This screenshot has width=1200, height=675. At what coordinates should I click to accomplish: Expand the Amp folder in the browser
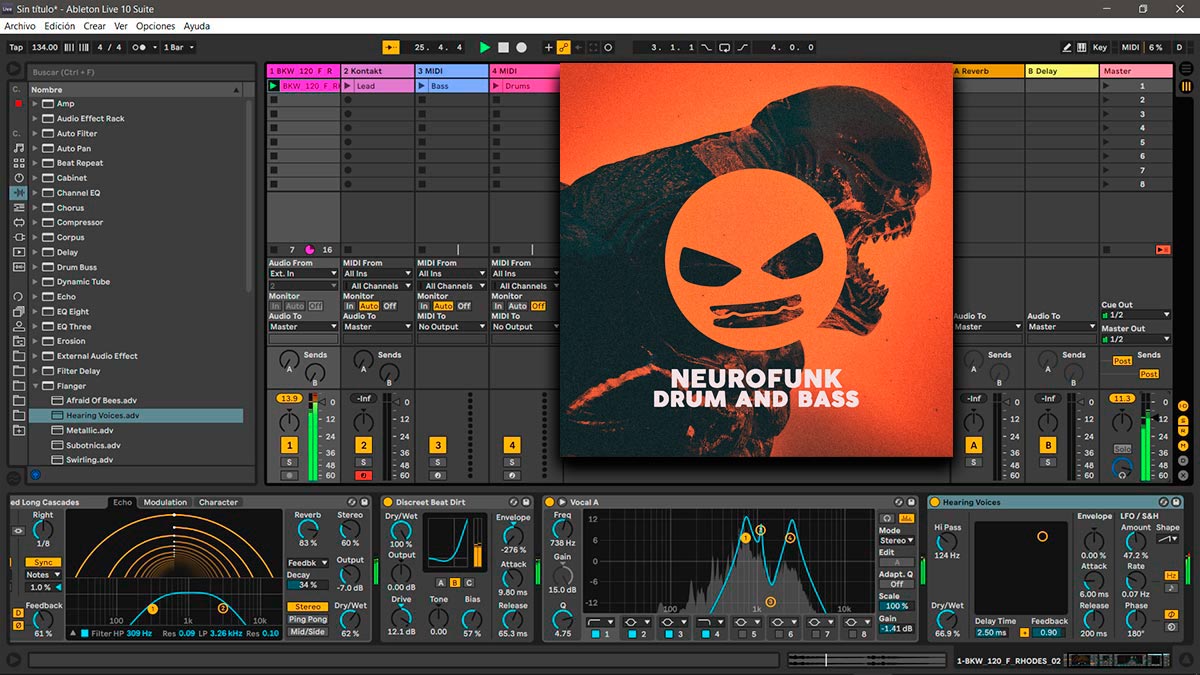coord(35,104)
